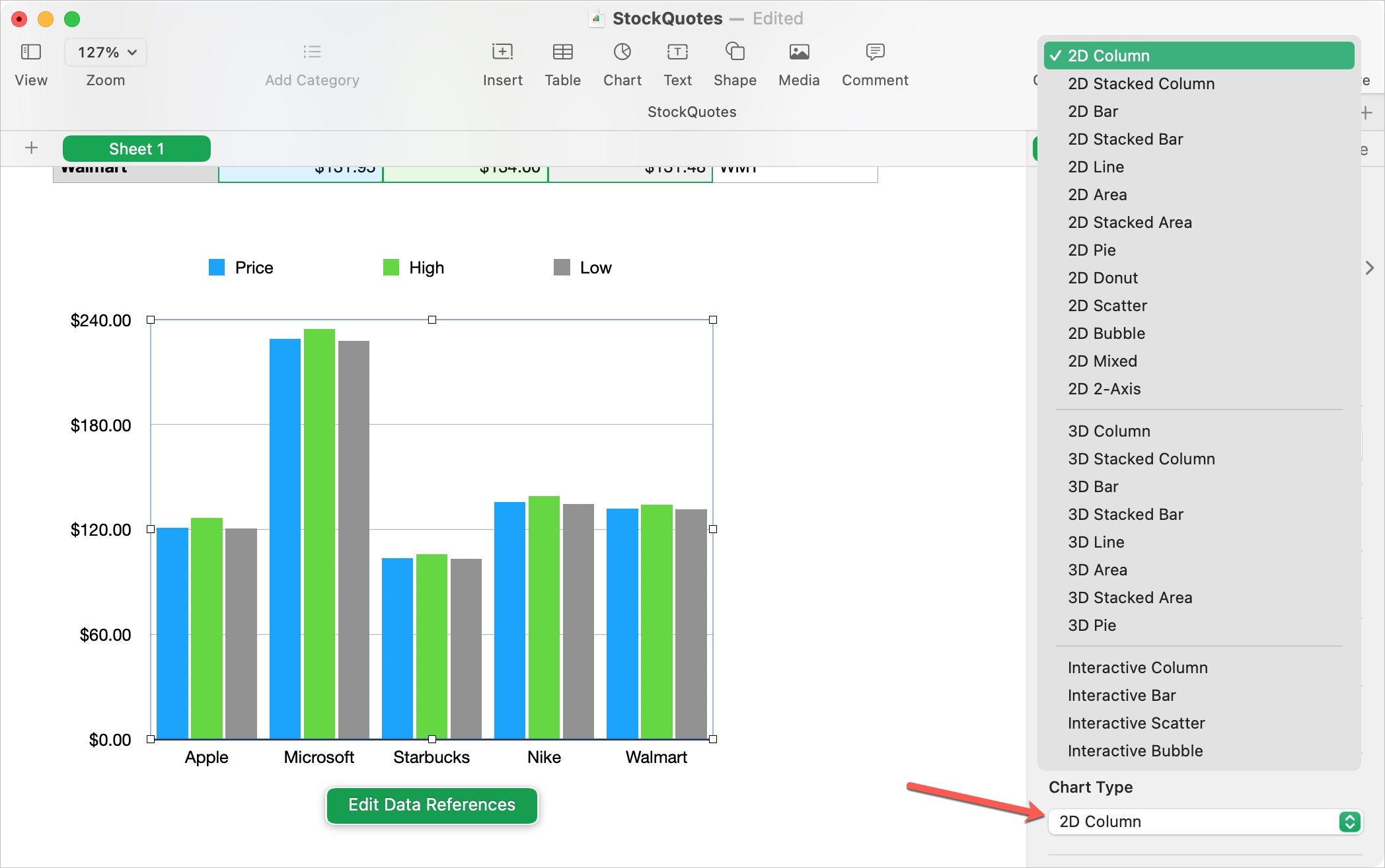
Task: Click the Microsoft green High bar
Action: click(319, 534)
